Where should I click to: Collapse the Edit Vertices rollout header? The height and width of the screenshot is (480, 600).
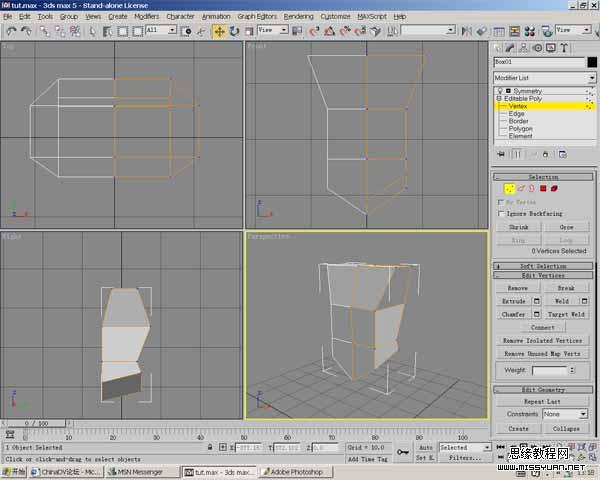point(543,276)
